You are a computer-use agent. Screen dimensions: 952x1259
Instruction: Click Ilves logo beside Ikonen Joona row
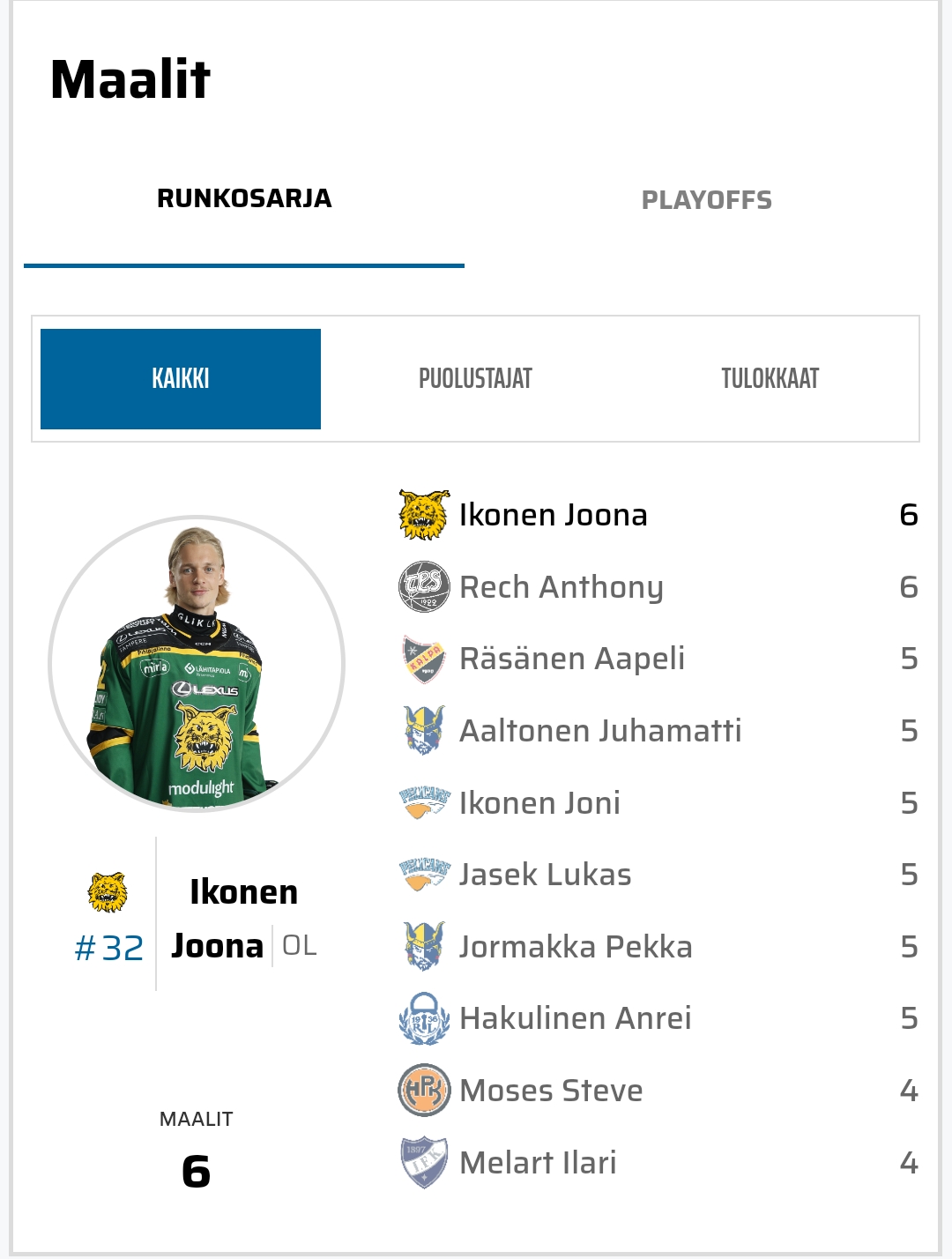[x=424, y=515]
